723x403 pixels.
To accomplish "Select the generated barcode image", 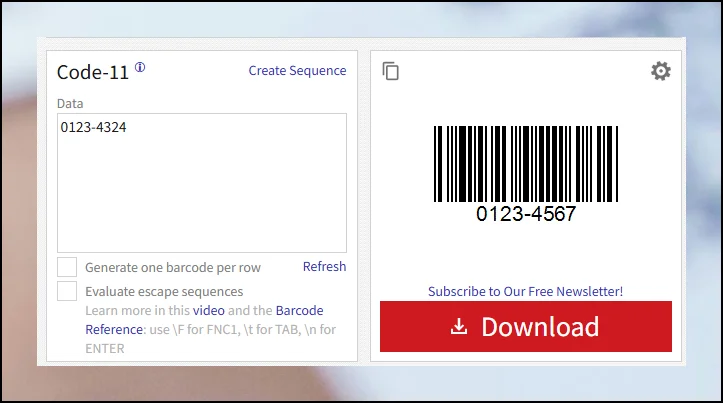I will 525,163.
